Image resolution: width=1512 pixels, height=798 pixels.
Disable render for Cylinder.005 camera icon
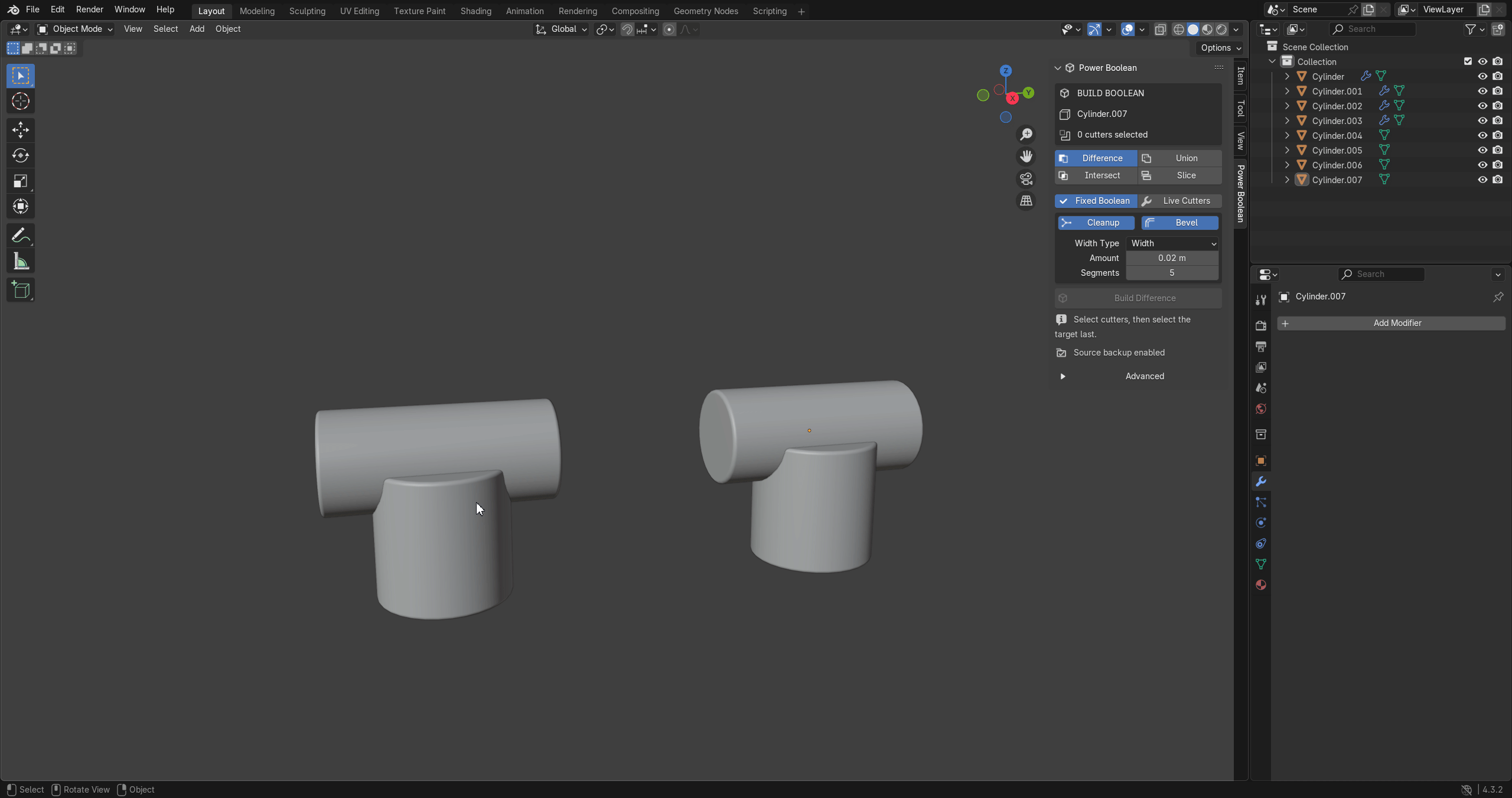1498,150
